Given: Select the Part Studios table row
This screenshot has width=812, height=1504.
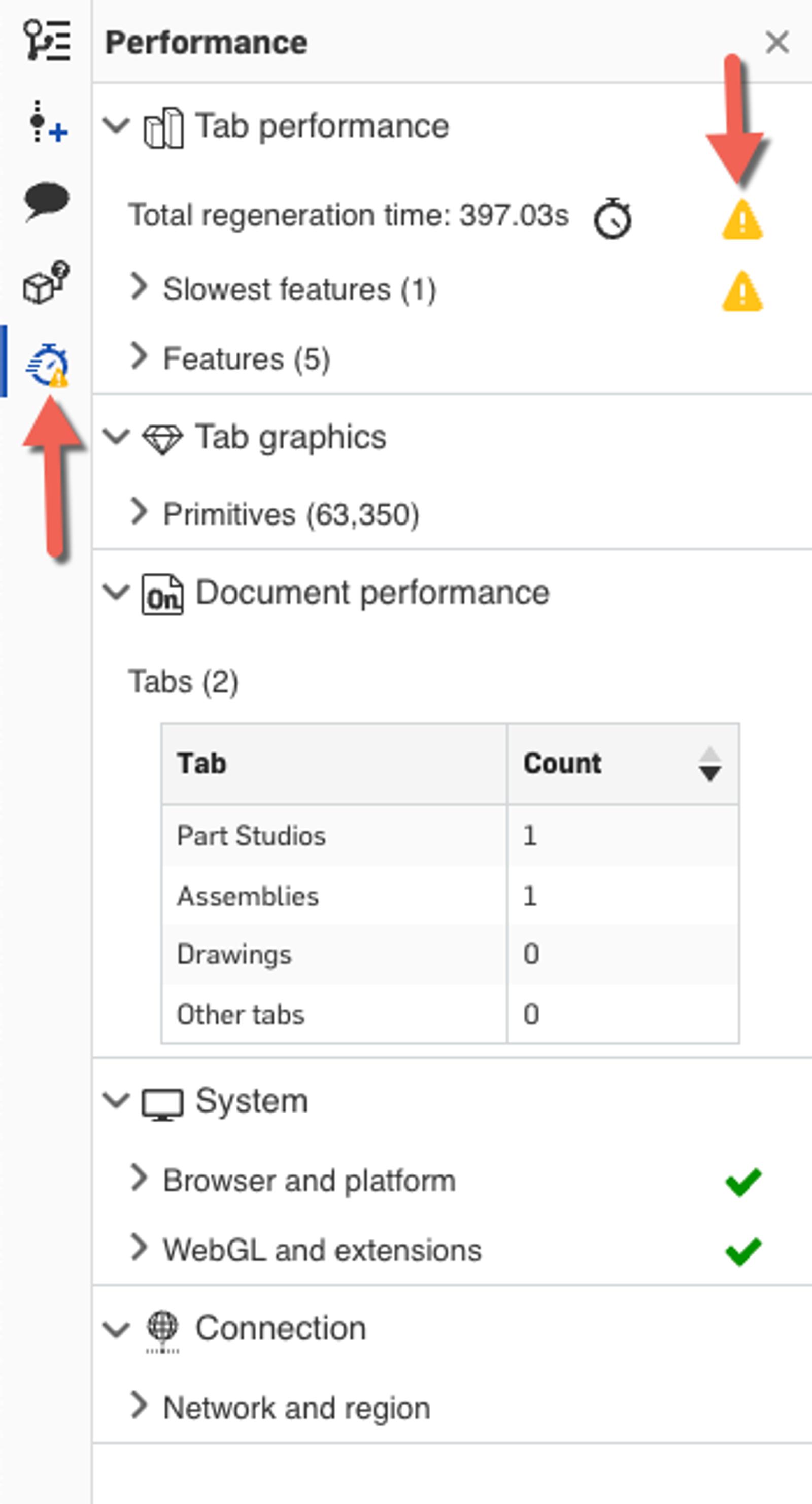Looking at the screenshot, I should pyautogui.click(x=450, y=835).
